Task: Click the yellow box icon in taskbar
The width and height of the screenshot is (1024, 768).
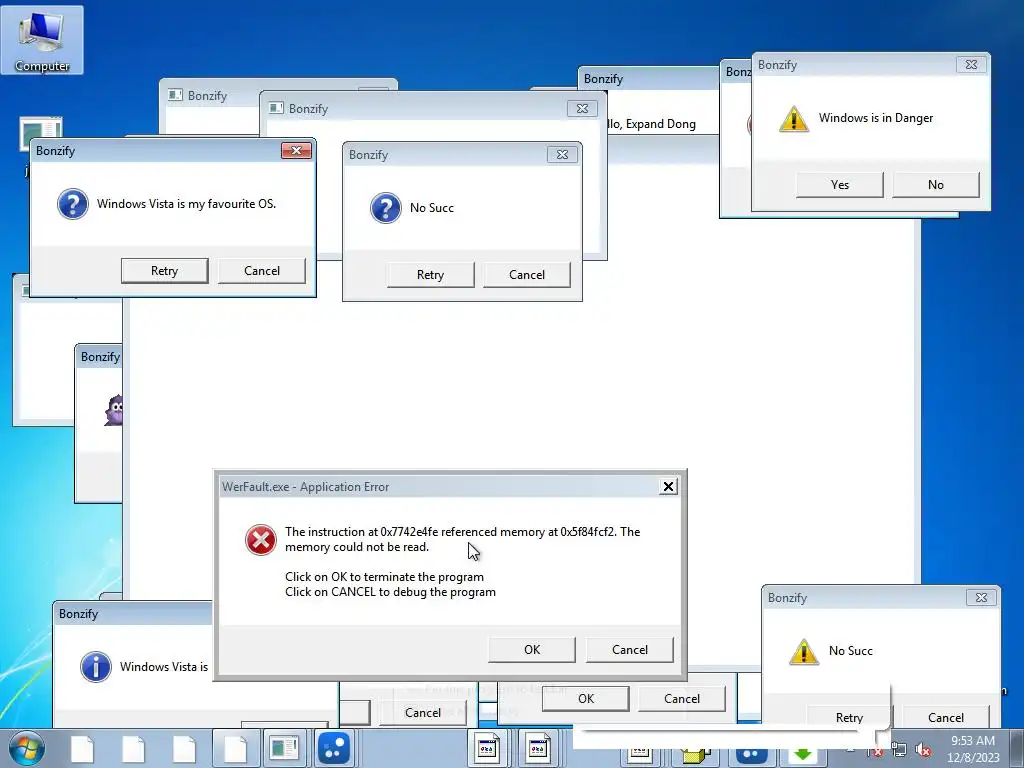Action: (x=696, y=756)
